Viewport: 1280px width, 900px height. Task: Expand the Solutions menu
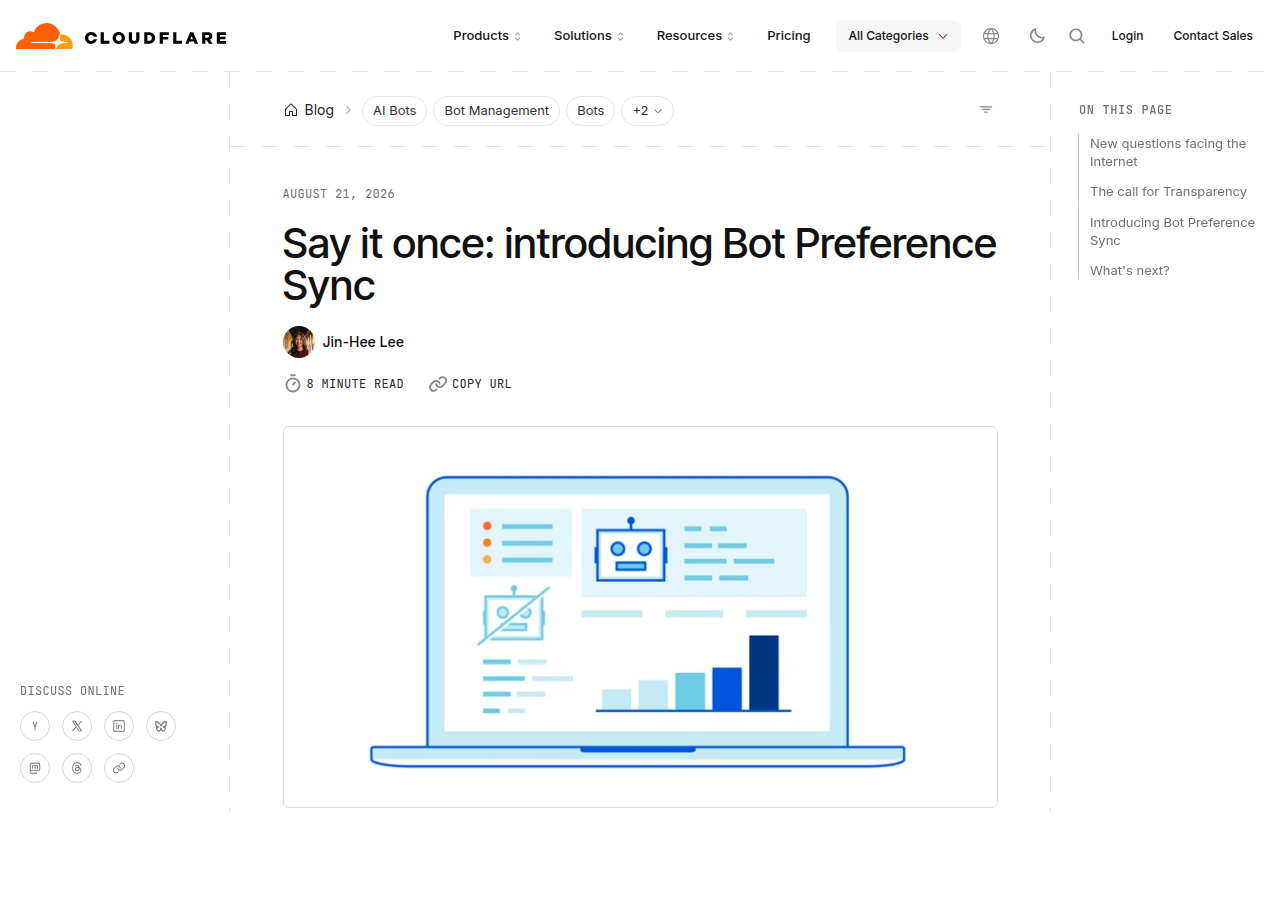[589, 36]
